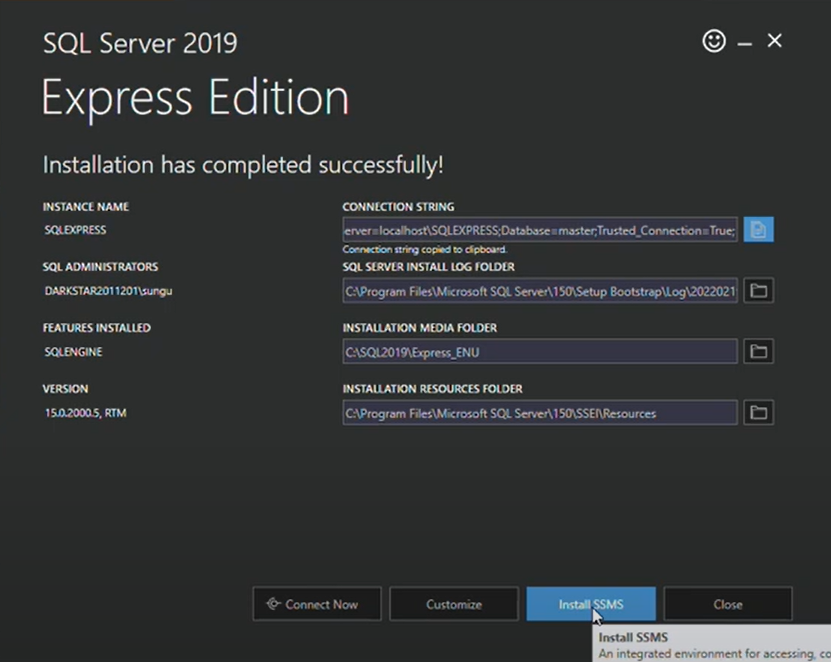831x662 pixels.
Task: Click the Install SSMS button
Action: point(591,604)
